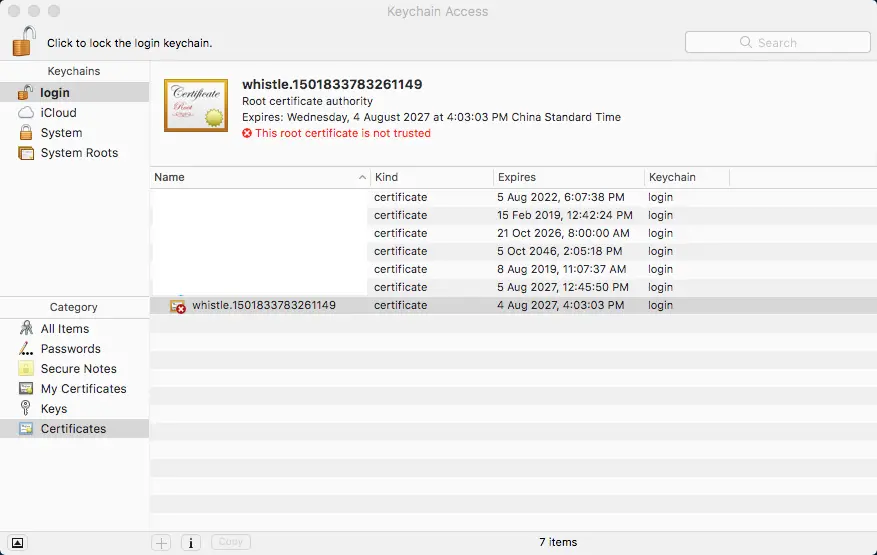Open the Certificates category icon

(x=26, y=429)
